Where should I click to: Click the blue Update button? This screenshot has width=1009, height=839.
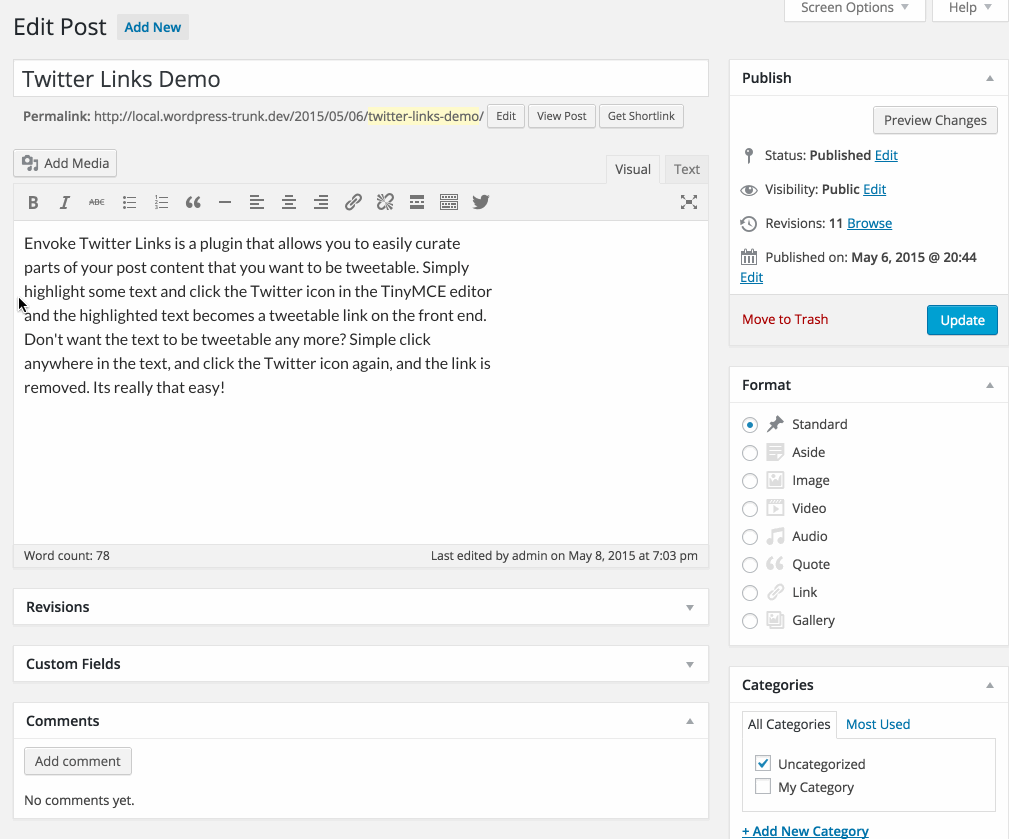click(x=962, y=320)
